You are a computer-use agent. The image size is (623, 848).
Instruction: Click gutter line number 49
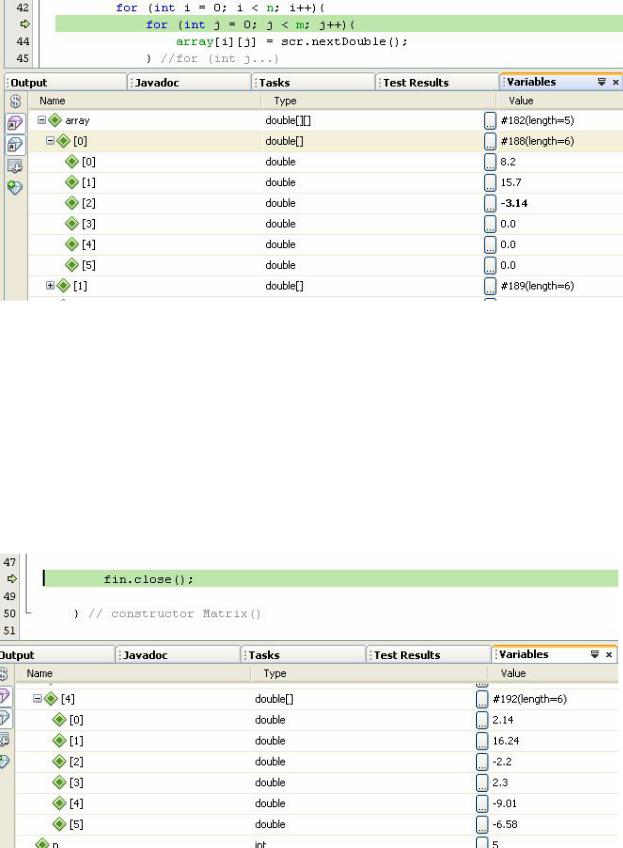pyautogui.click(x=10, y=596)
